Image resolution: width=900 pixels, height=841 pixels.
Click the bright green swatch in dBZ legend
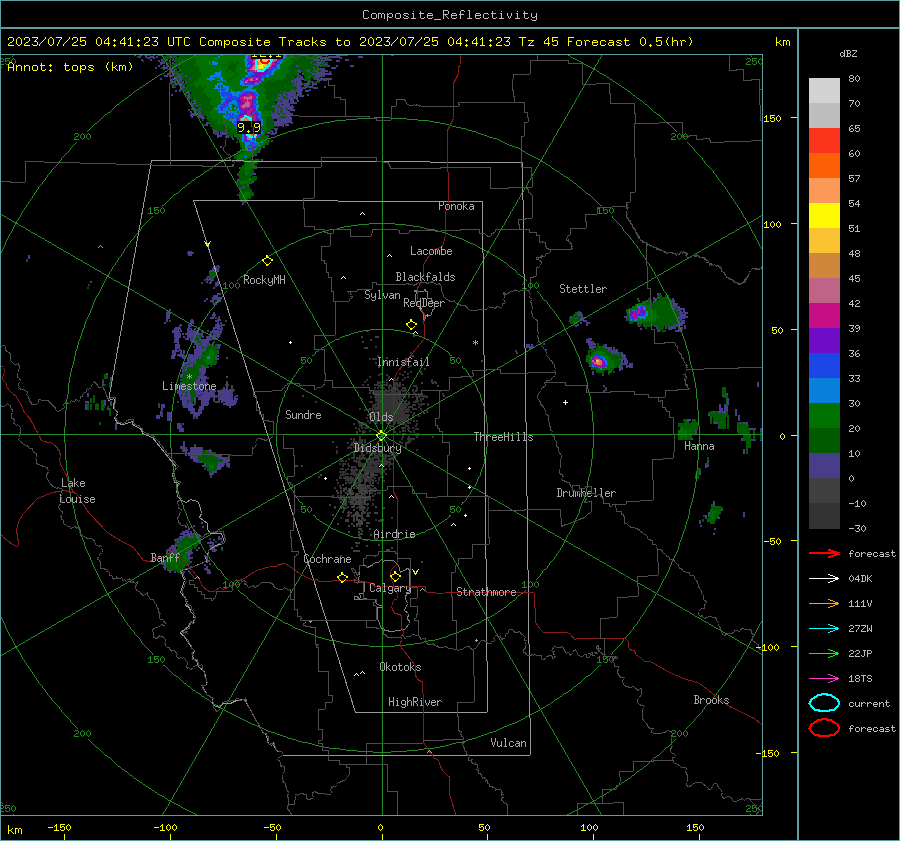point(824,415)
